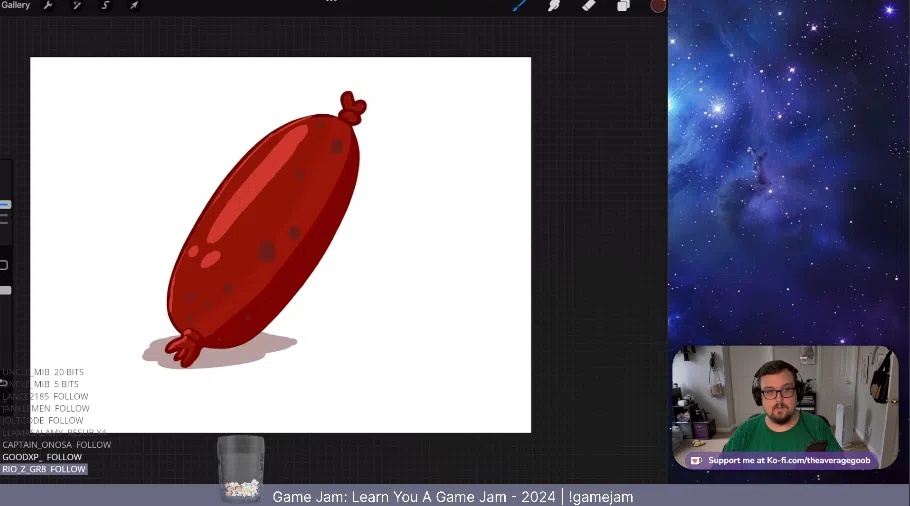Click the GOODXP_ follow entry
910x506 pixels.
click(42, 457)
